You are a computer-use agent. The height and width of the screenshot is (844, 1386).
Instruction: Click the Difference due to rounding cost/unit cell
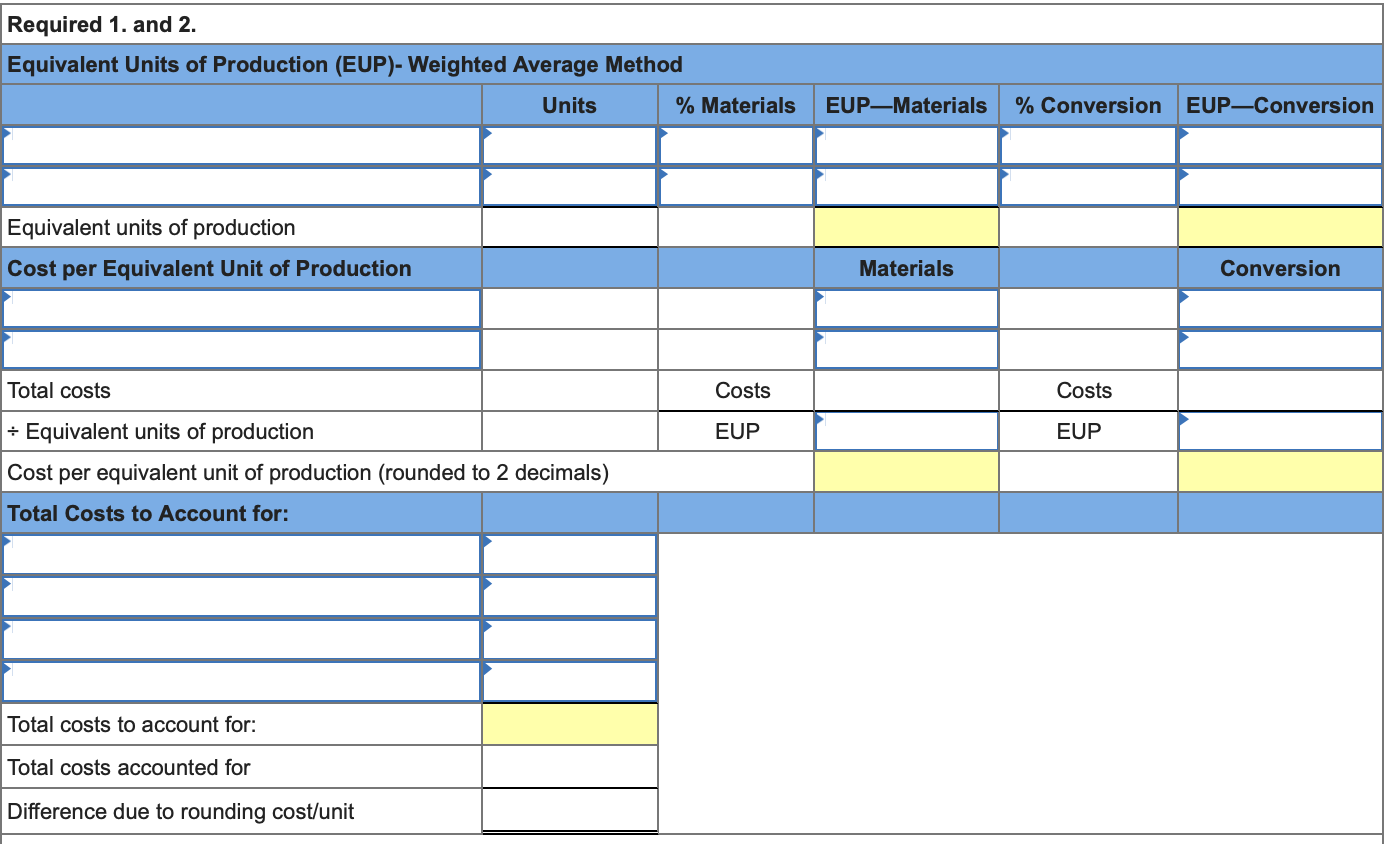[568, 809]
